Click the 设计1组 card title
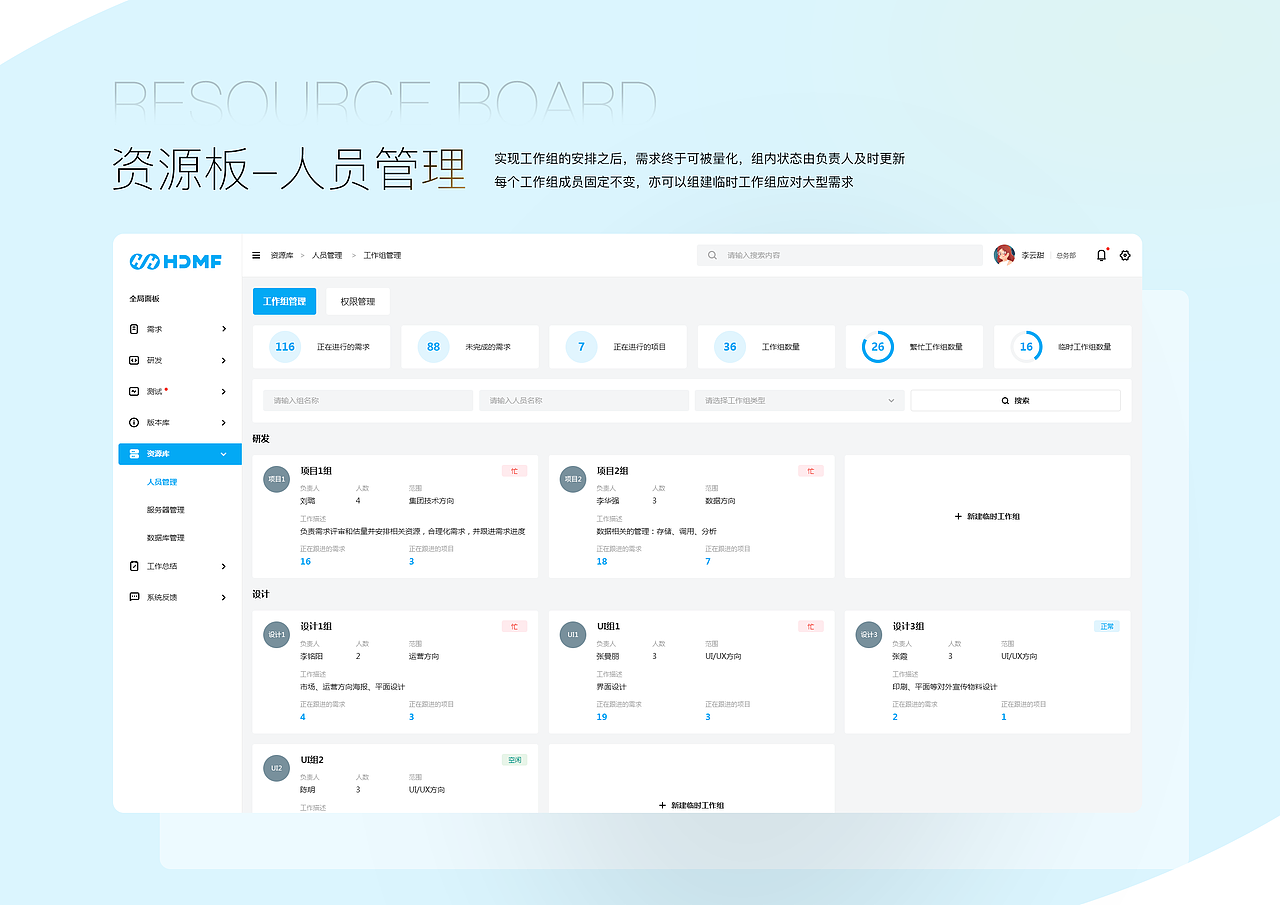The width and height of the screenshot is (1280, 905). tap(316, 627)
